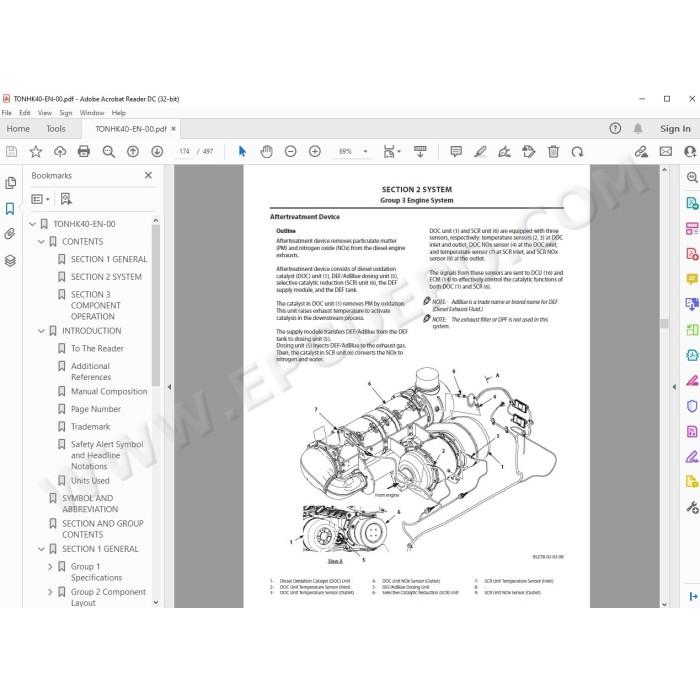The width and height of the screenshot is (700, 700).
Task: Expand the Group 1 Specifications bookmark
Action: point(50,567)
